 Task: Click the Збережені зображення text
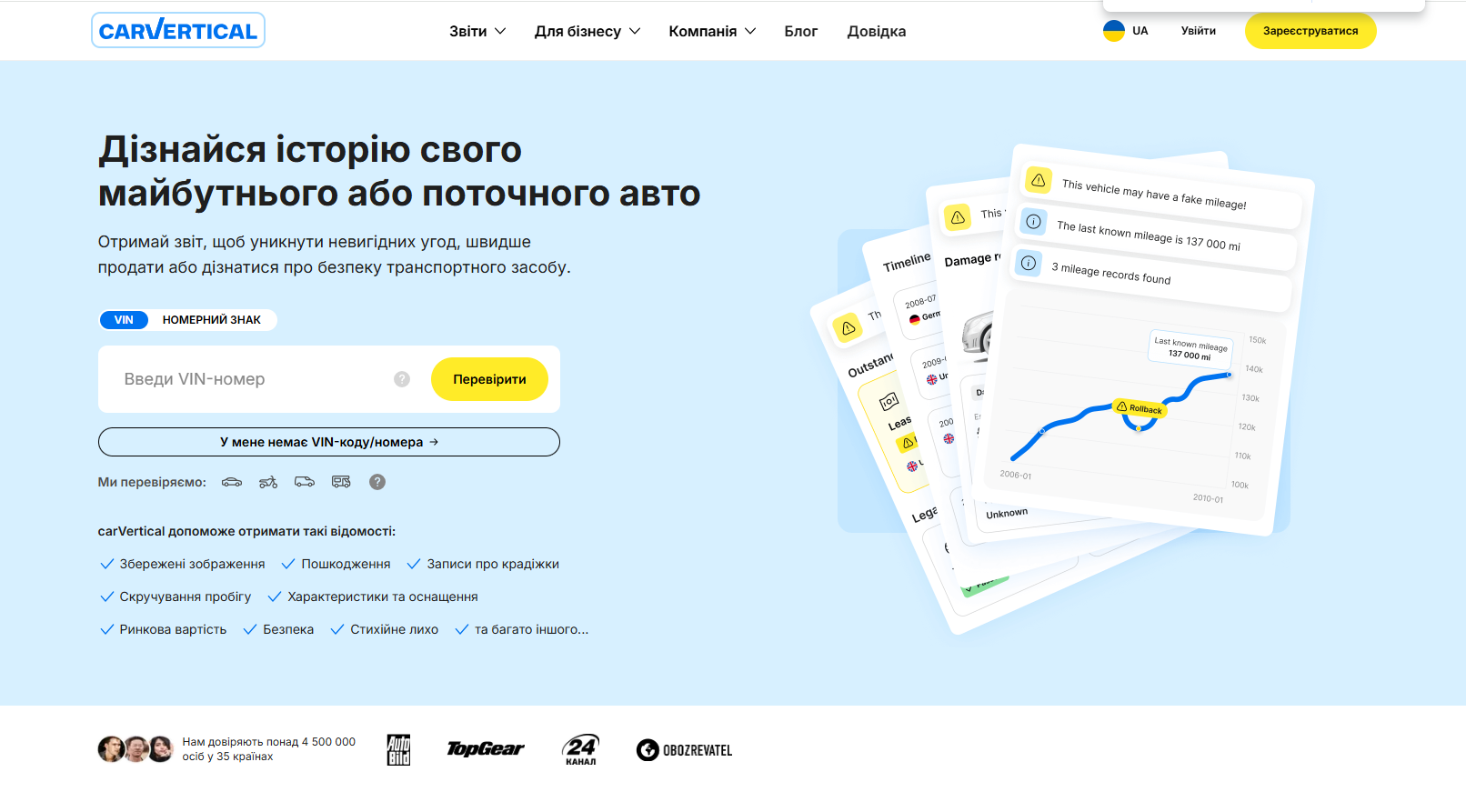(192, 564)
